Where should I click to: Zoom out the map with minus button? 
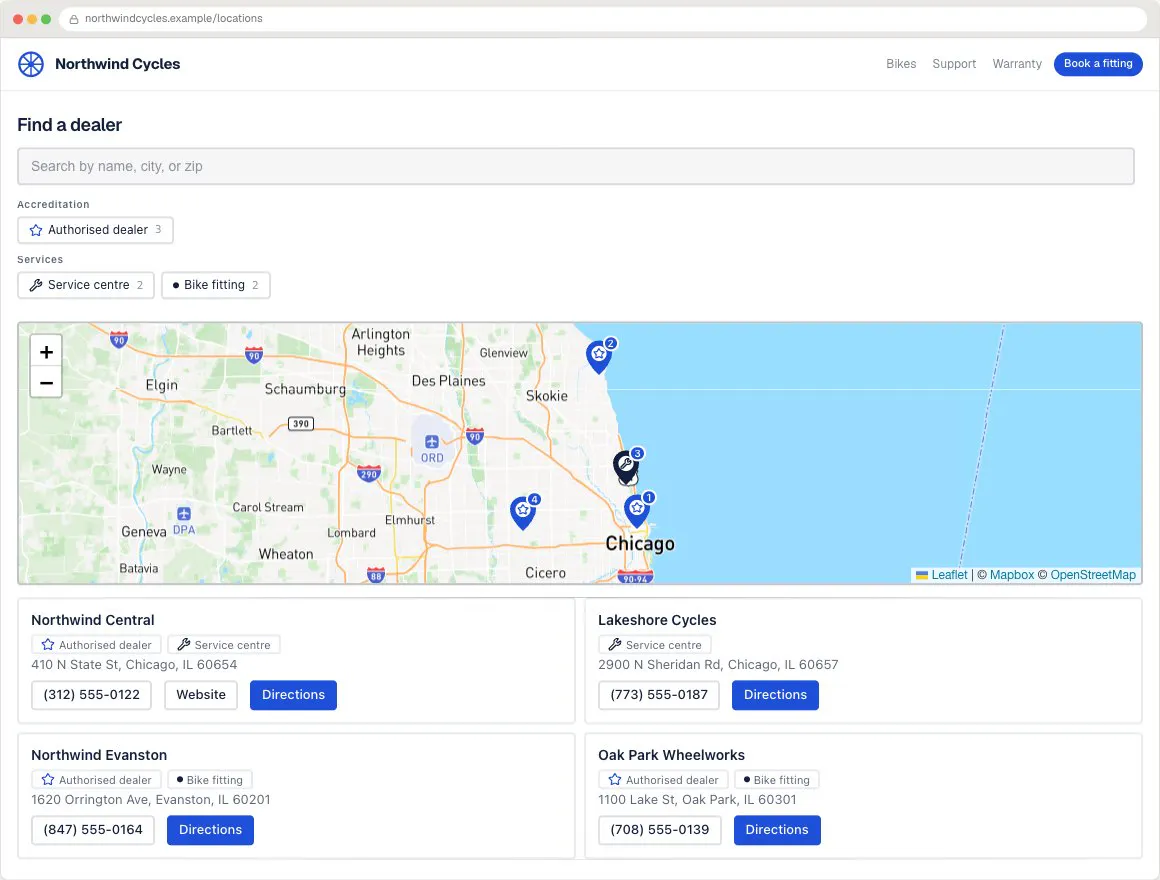46,382
